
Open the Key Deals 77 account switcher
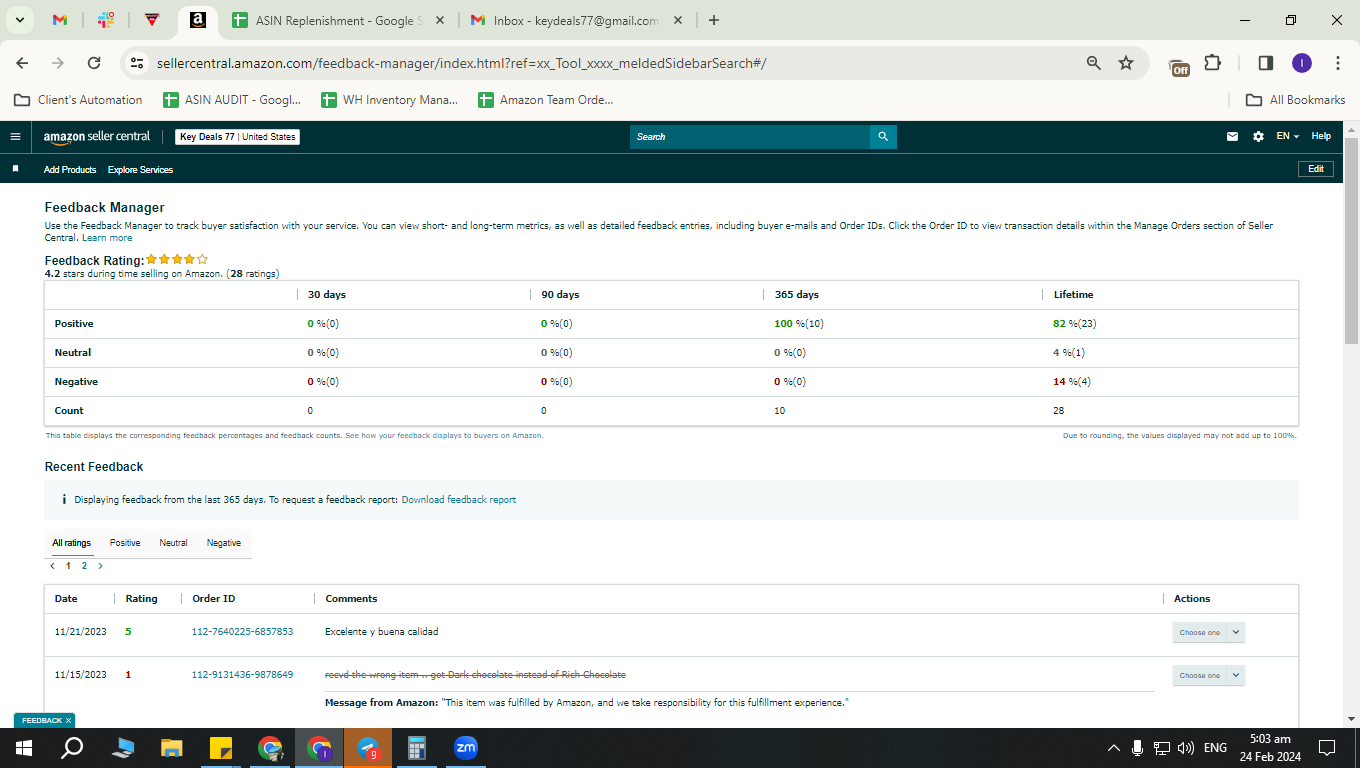(x=238, y=137)
